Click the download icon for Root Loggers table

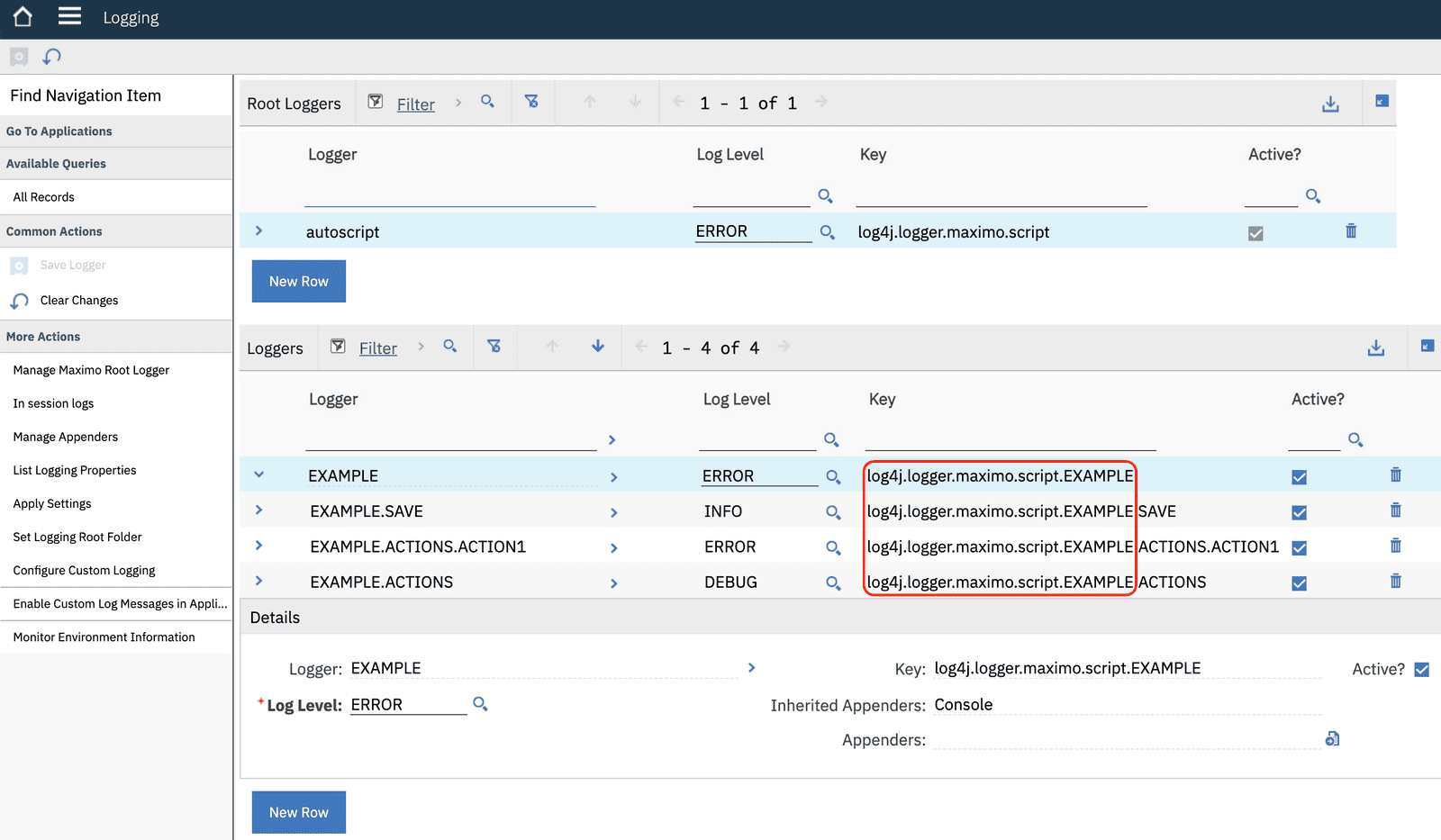tap(1331, 103)
